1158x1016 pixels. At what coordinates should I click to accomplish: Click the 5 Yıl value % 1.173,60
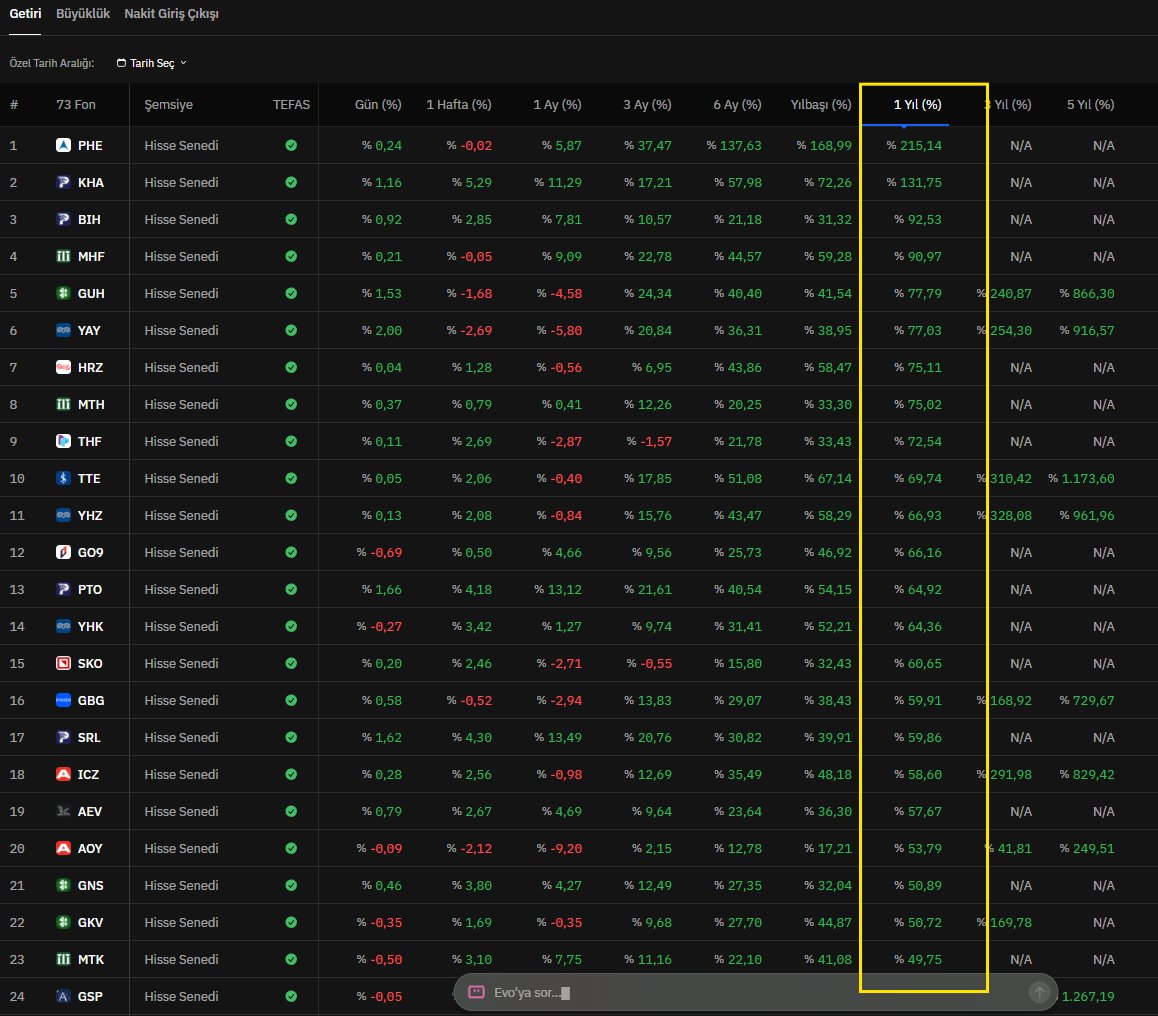(x=1081, y=478)
